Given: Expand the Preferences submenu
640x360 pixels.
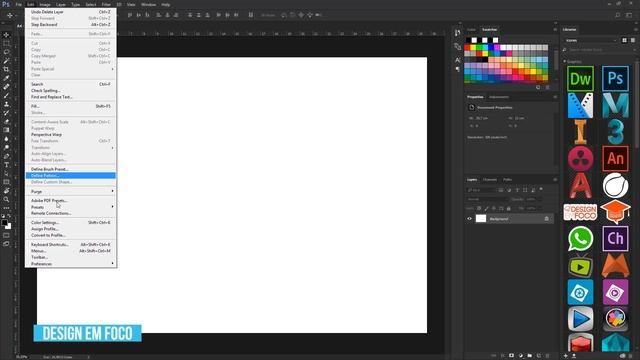Looking at the screenshot, I should [x=71, y=264].
